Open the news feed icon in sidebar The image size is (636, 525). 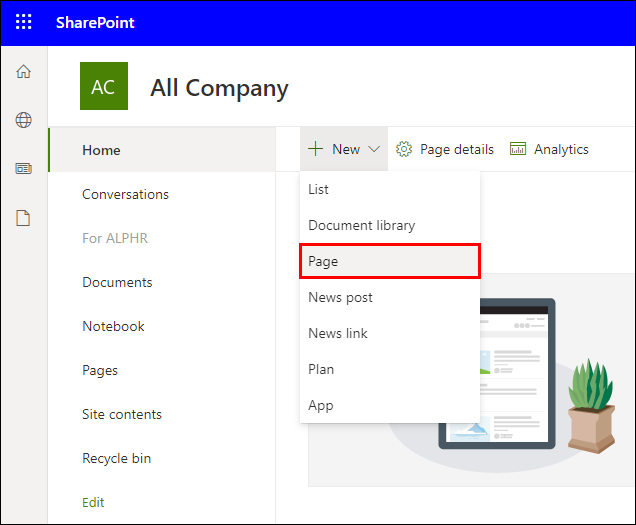click(x=24, y=168)
